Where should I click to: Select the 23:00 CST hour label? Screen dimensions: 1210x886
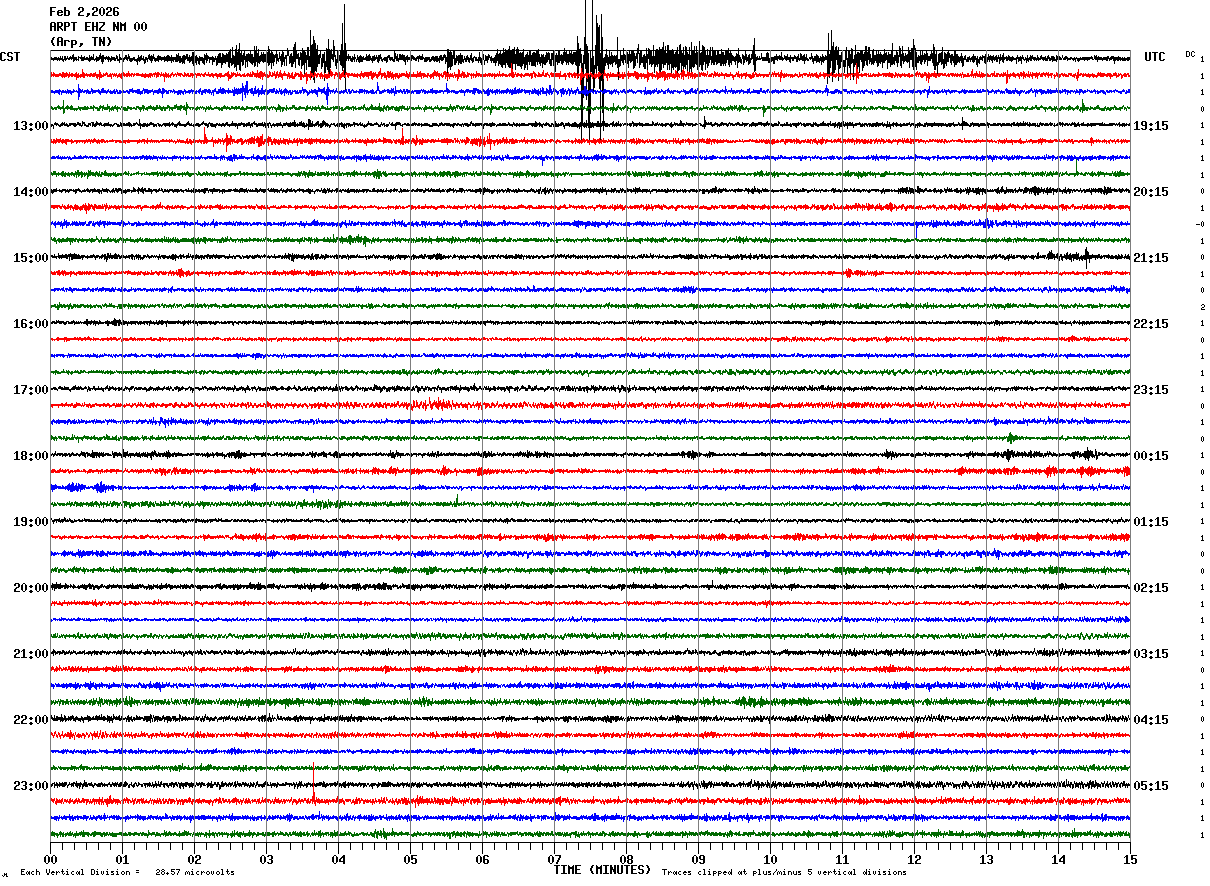pyautogui.click(x=31, y=786)
